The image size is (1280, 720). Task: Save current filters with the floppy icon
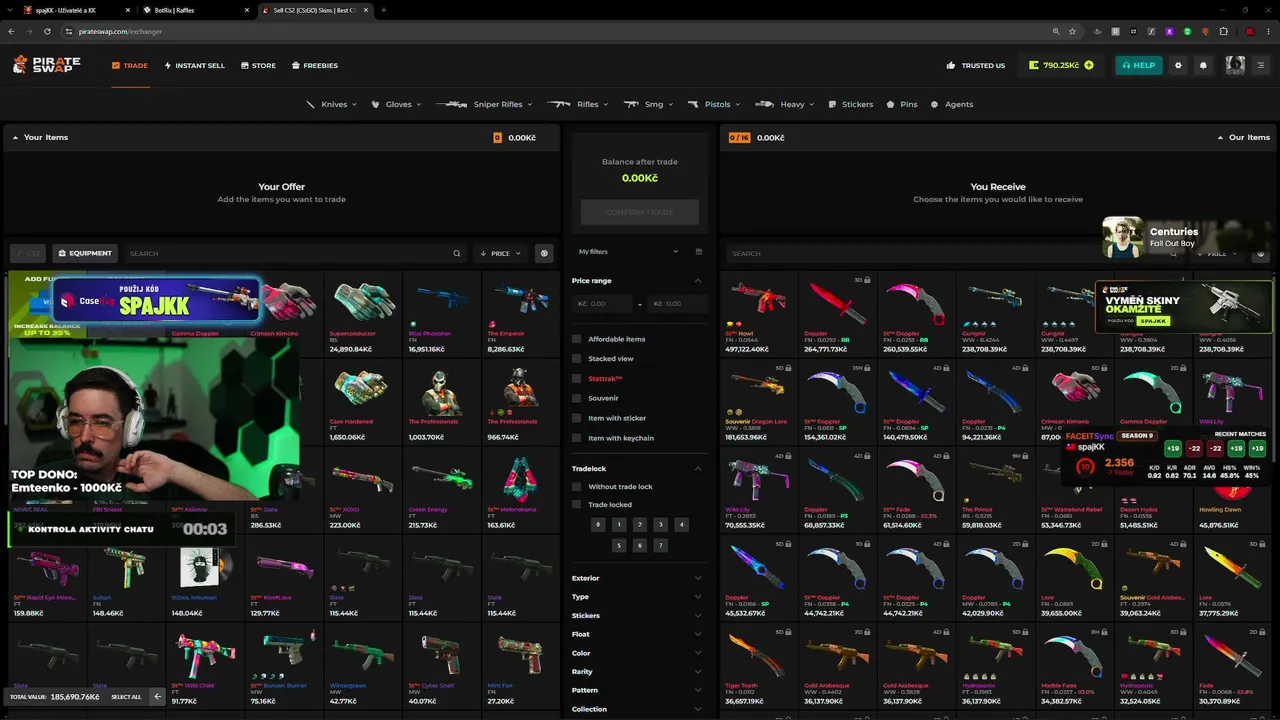tap(699, 252)
